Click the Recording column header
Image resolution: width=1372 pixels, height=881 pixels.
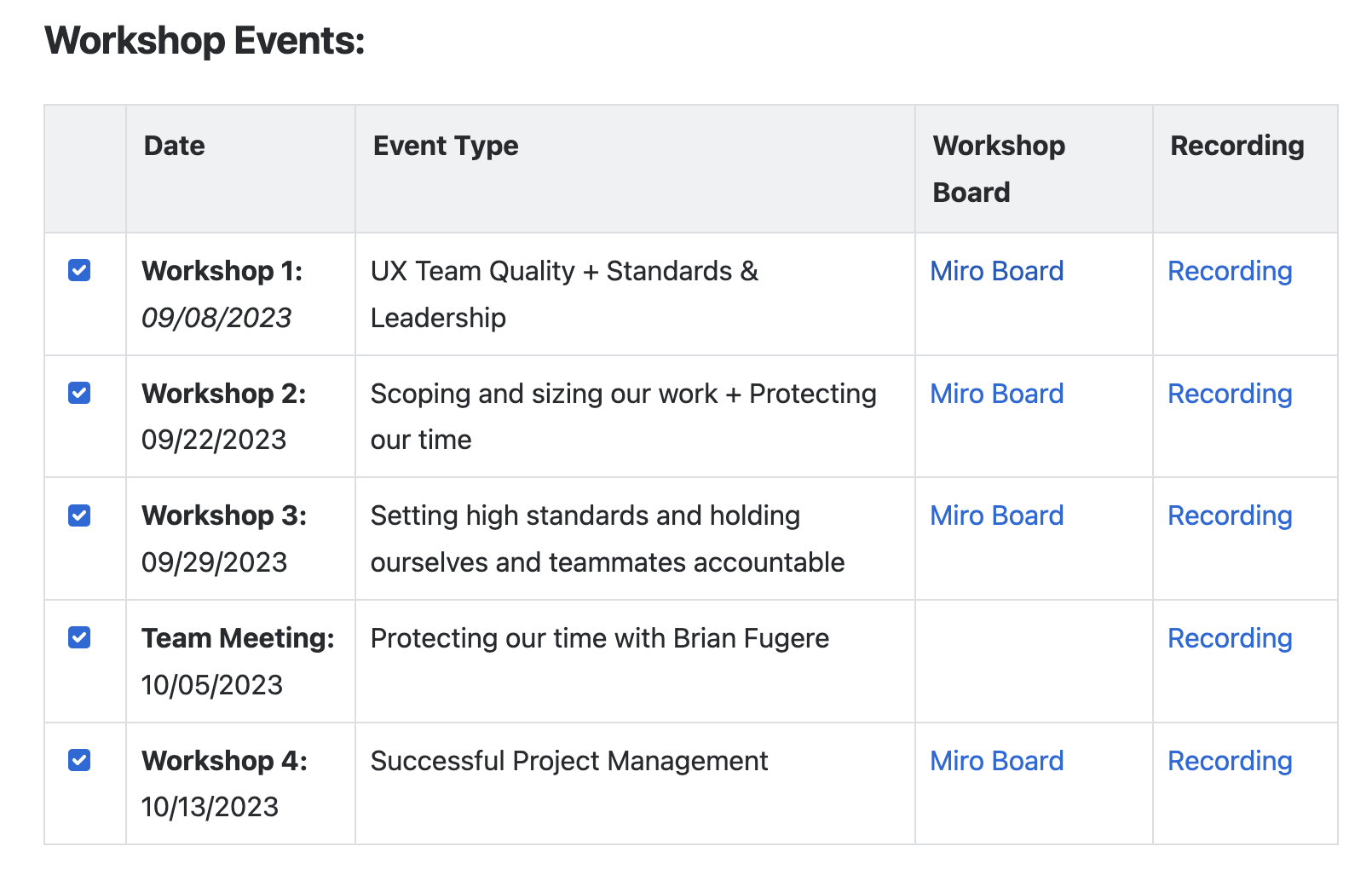1237,146
